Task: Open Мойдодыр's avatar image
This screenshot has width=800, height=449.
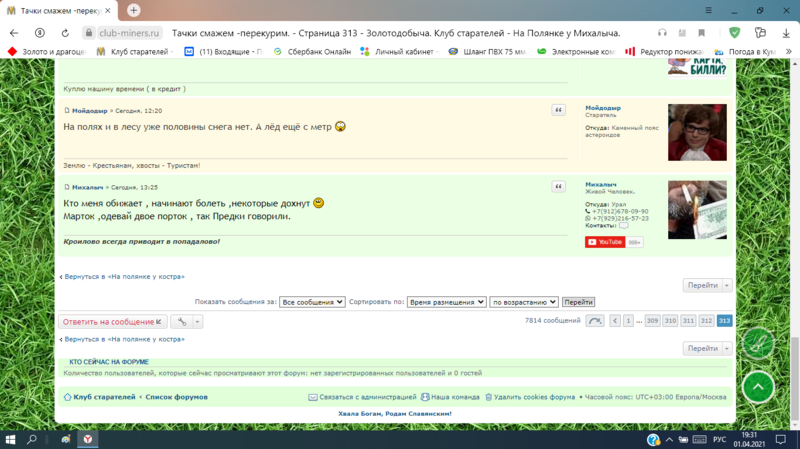Action: pyautogui.click(x=697, y=133)
